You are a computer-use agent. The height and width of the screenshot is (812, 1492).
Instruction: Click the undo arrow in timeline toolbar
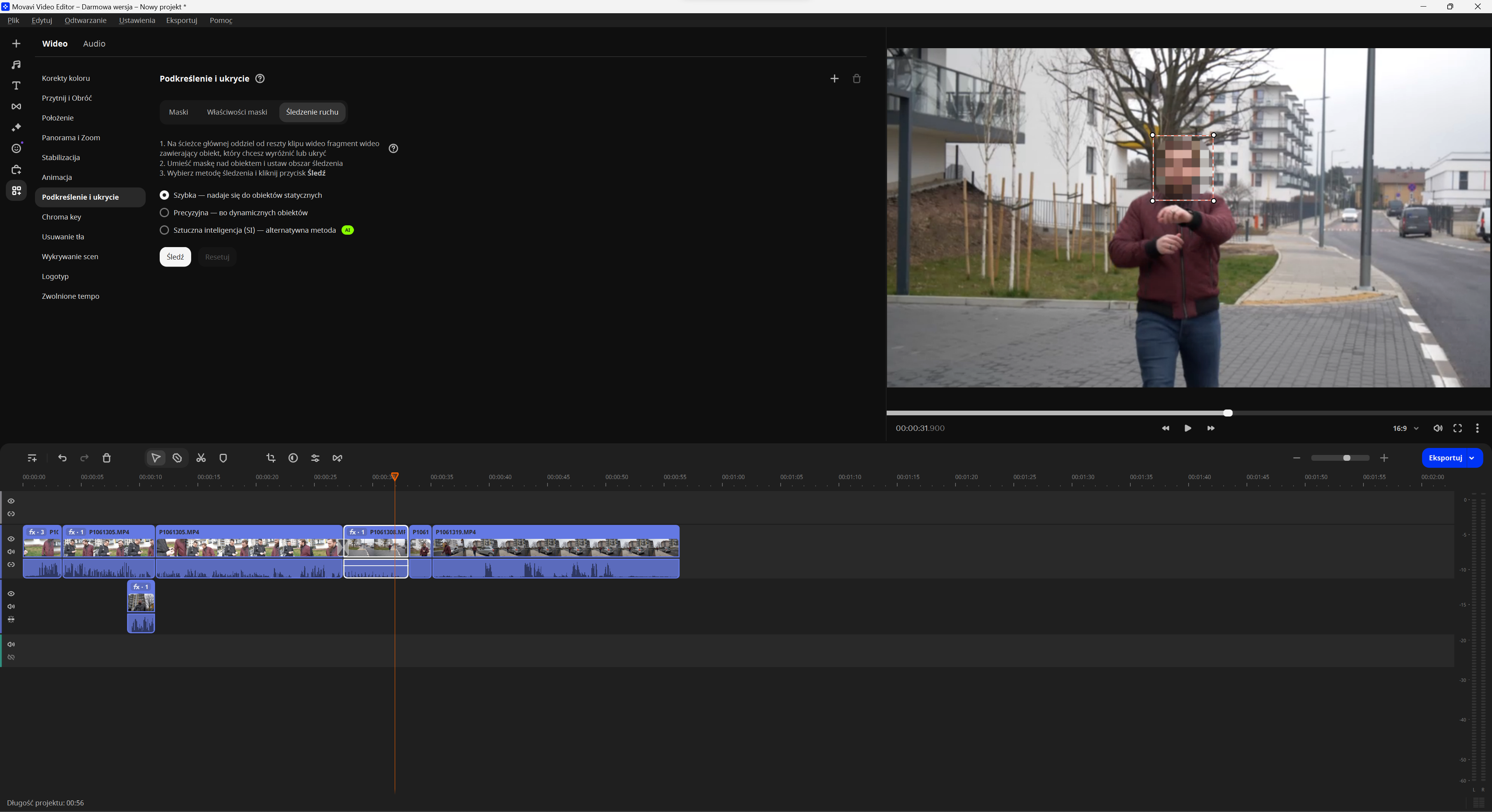point(63,458)
